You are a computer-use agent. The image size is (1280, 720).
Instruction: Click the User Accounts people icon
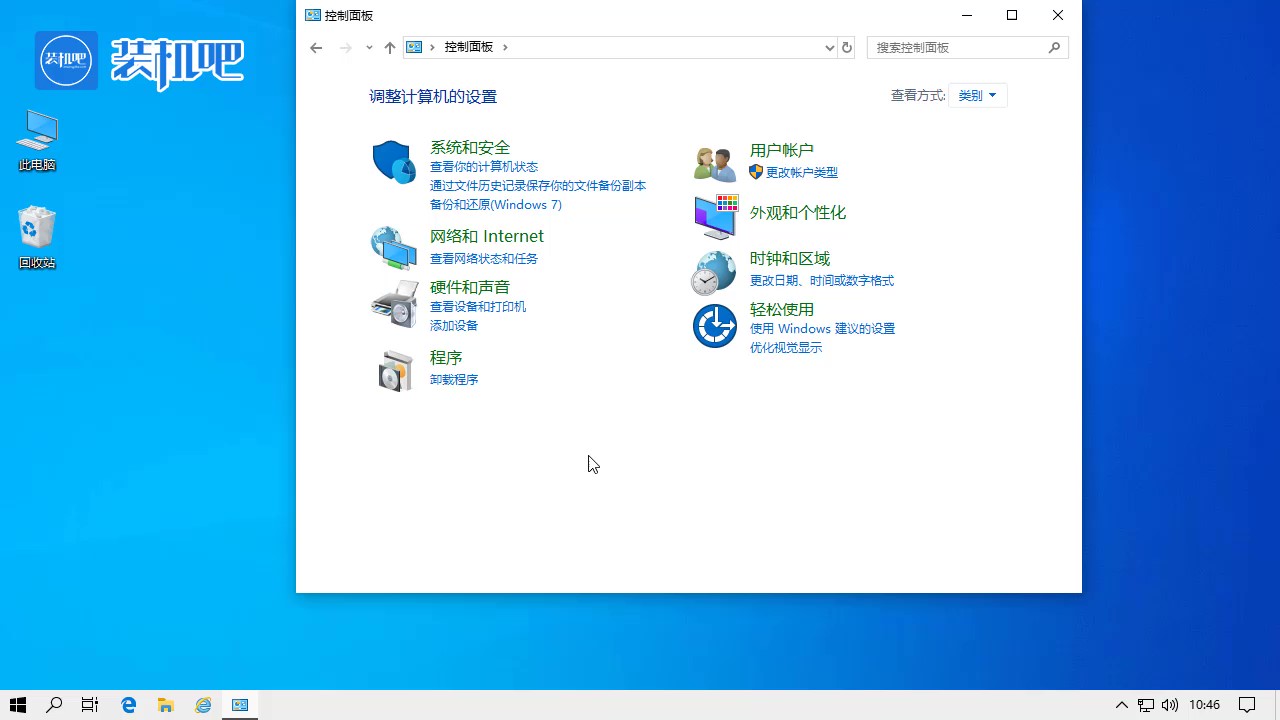pos(714,160)
